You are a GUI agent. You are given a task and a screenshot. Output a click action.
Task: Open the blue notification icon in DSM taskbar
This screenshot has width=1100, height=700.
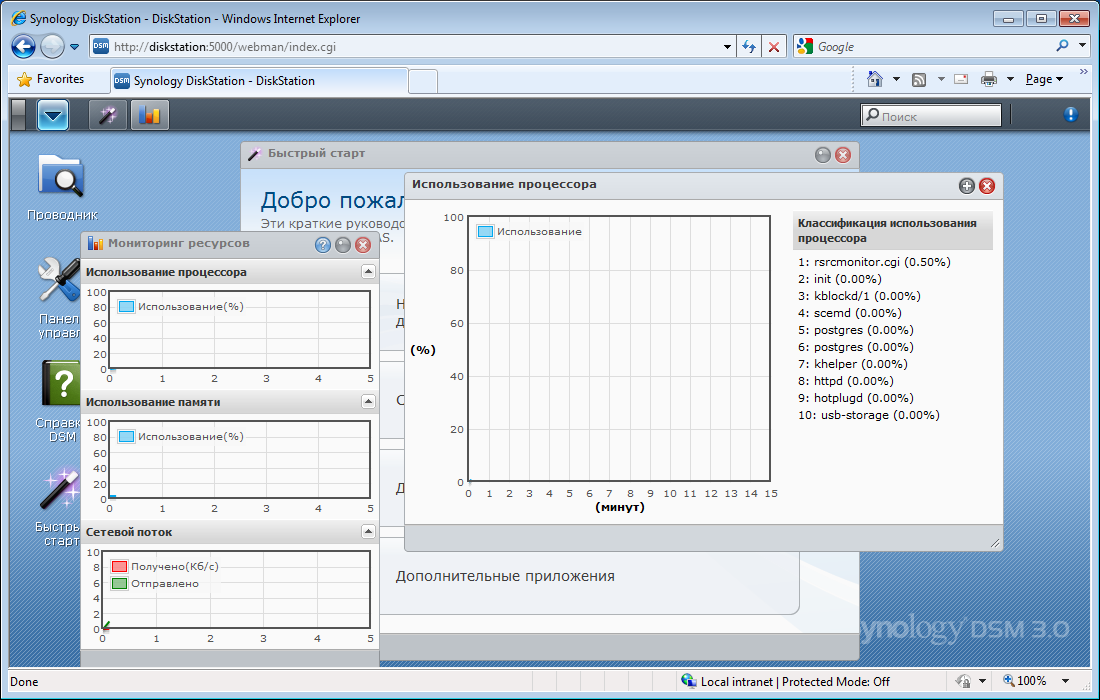coord(1071,114)
